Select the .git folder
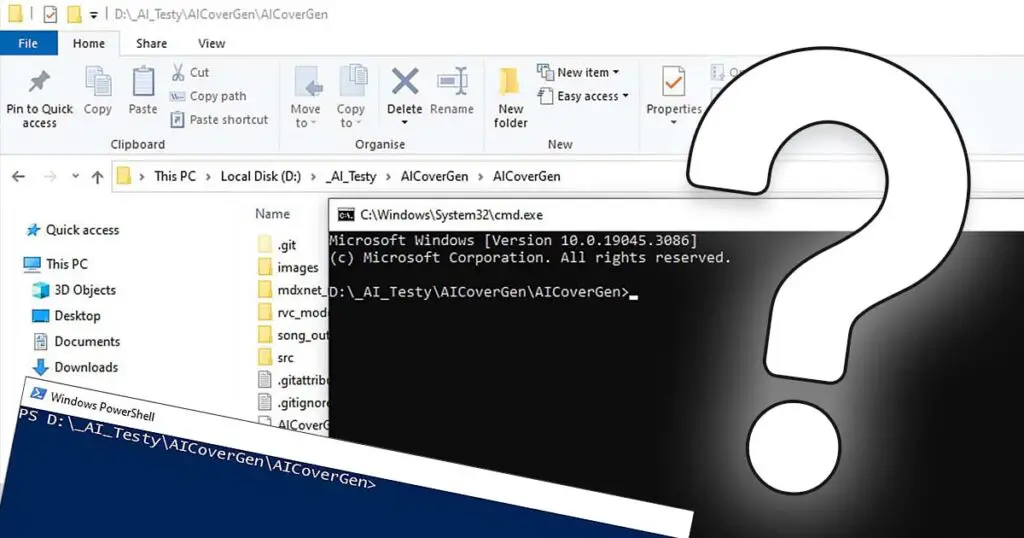Viewport: 1024px width, 538px height. click(277, 245)
